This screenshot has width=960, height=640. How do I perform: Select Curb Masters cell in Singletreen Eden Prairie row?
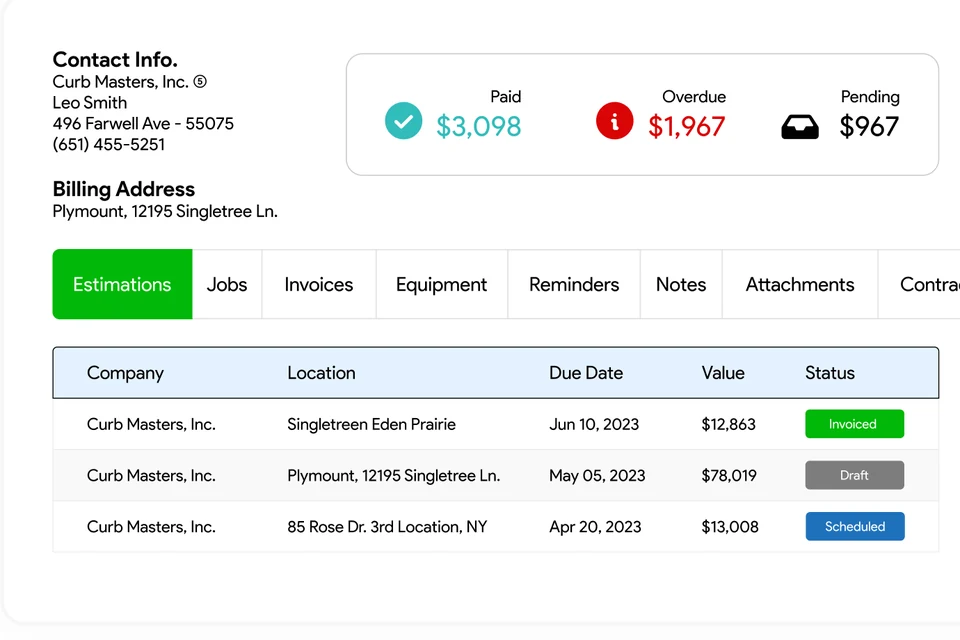151,424
